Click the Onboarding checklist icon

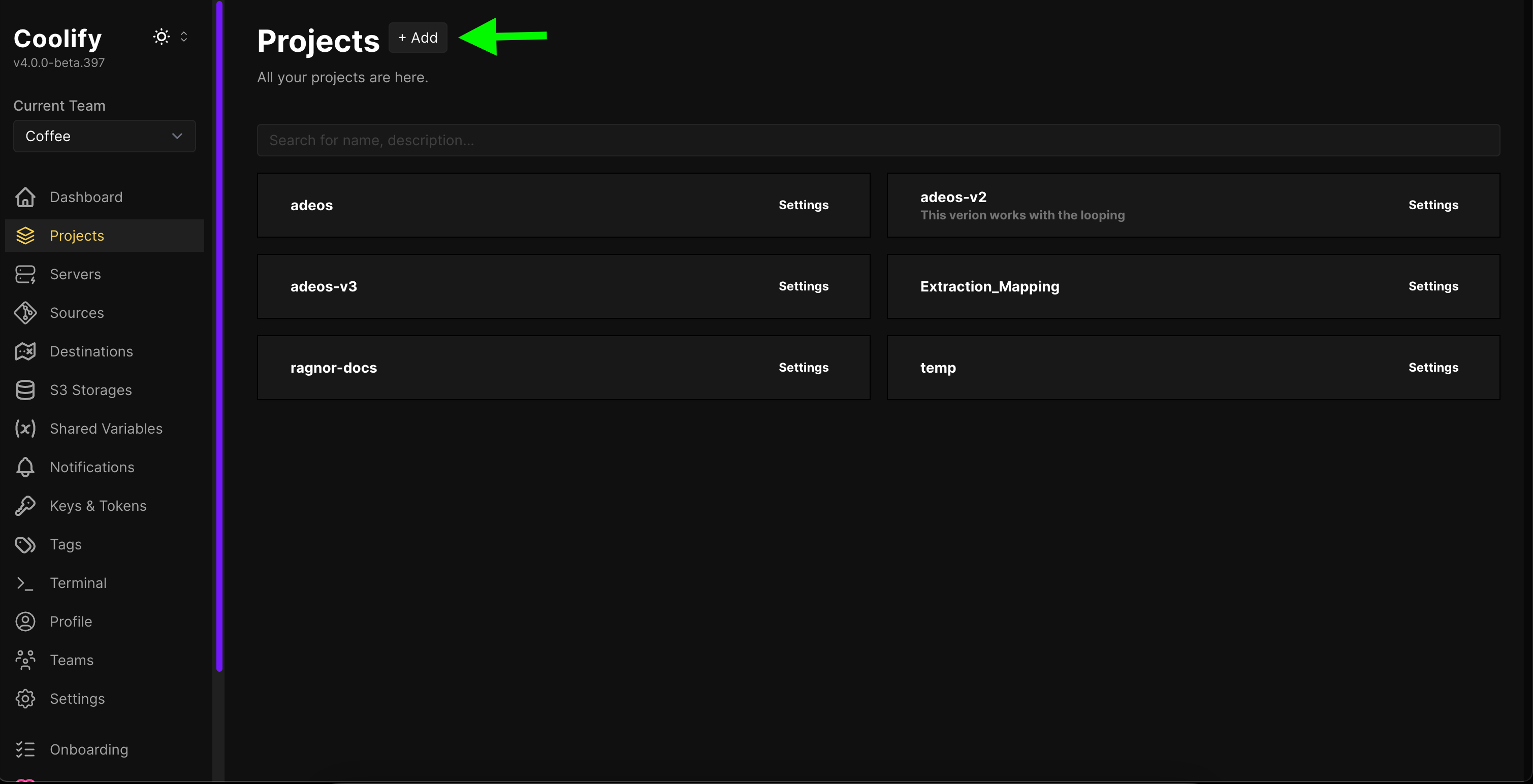pyautogui.click(x=25, y=749)
